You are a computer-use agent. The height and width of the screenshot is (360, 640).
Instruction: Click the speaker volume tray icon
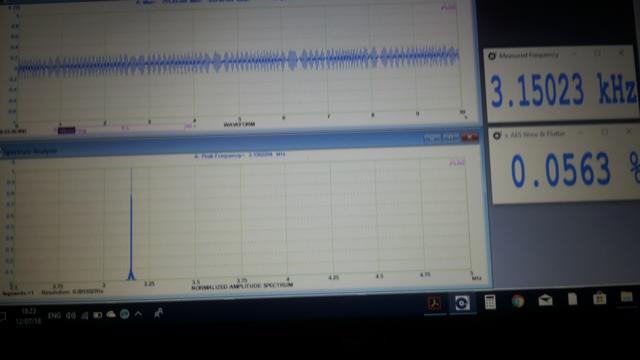(71, 316)
